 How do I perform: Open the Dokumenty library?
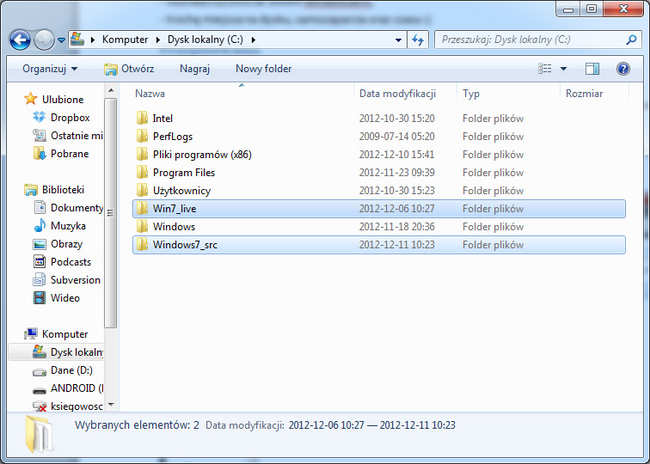[68, 208]
